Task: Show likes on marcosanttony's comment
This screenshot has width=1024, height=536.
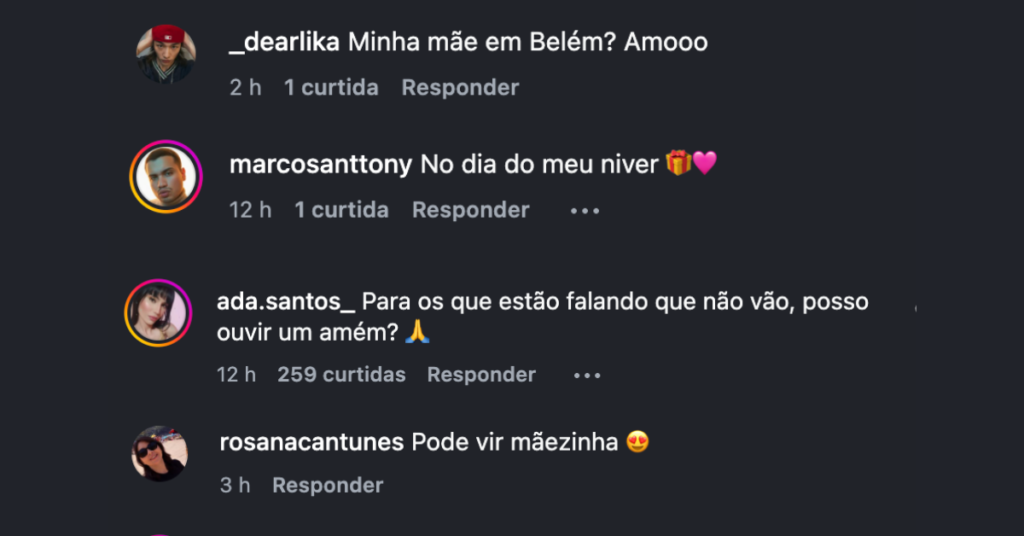Action: click(x=341, y=210)
